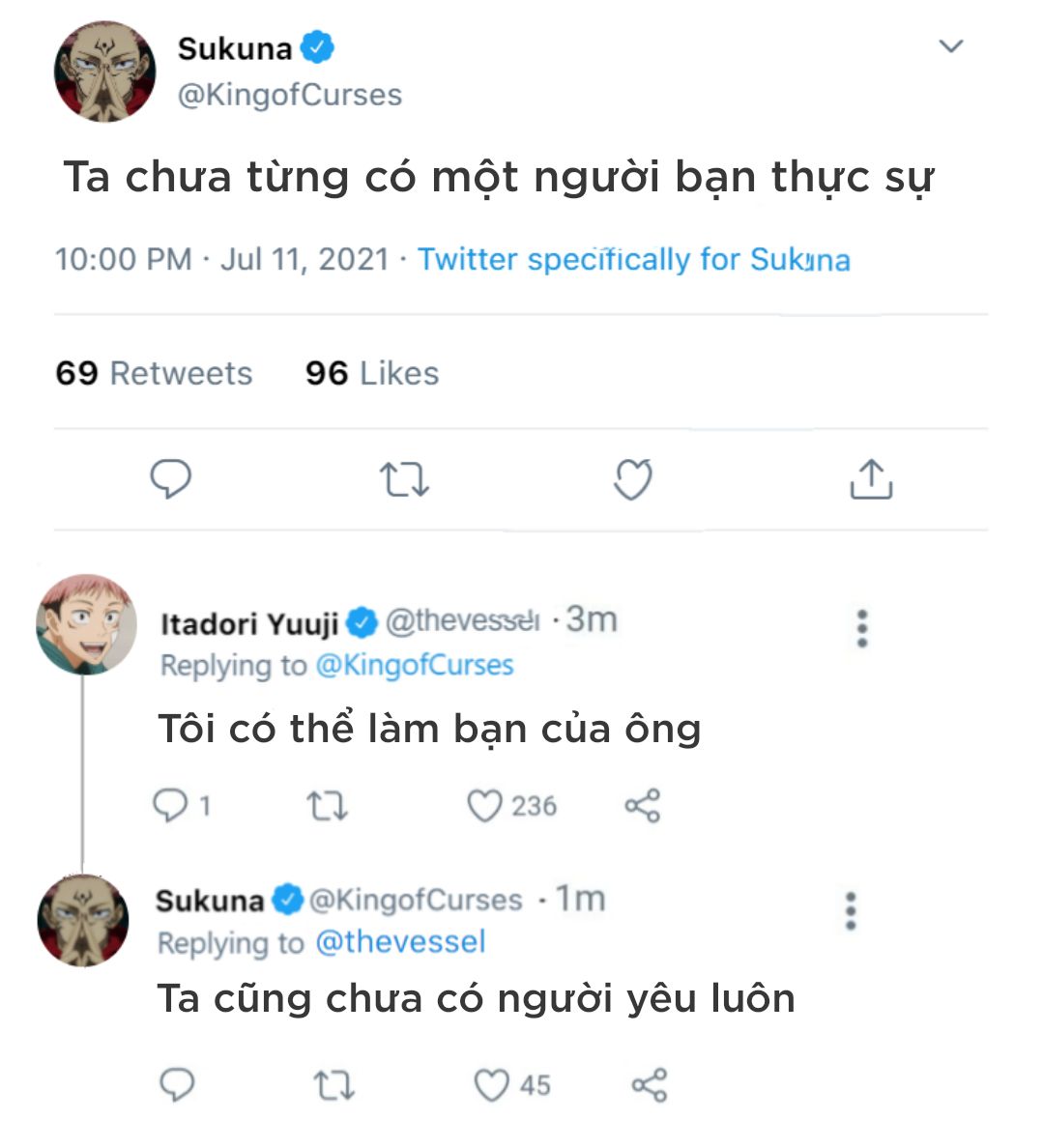Share Itadori Yuuji's reply
Screen dimensions: 1043x1148
[x=643, y=805]
